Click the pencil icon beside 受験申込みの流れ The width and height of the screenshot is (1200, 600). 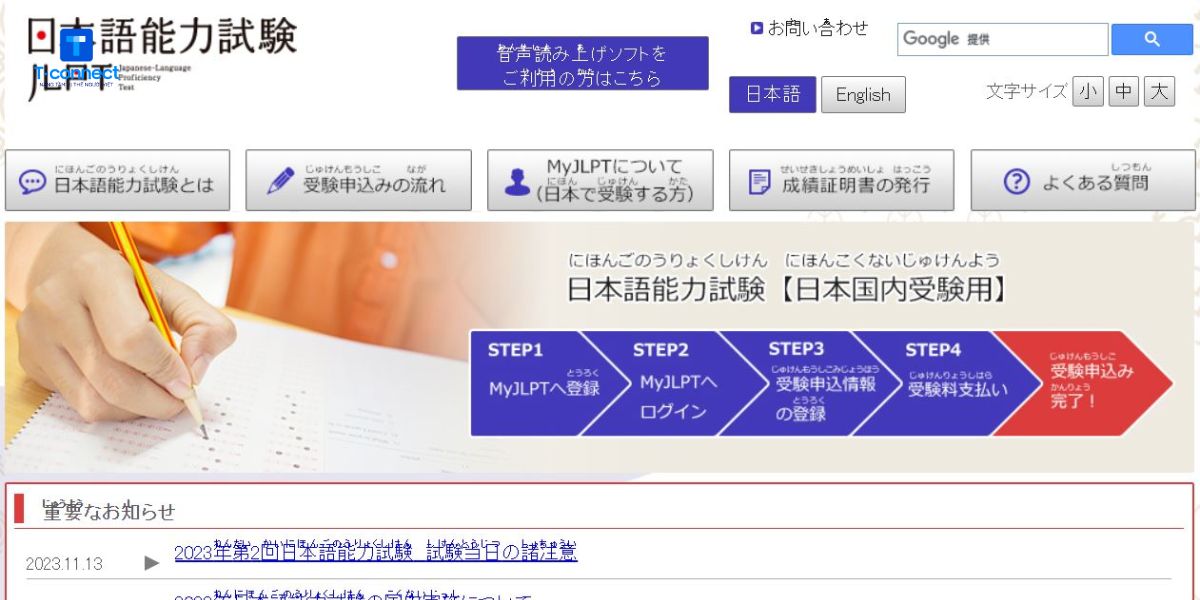[x=280, y=182]
